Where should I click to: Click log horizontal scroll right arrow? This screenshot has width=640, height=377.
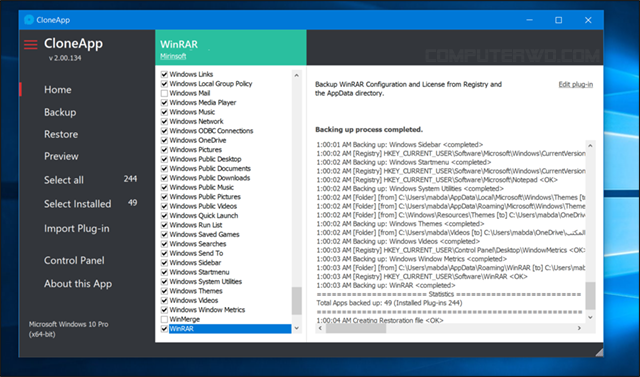580,328
